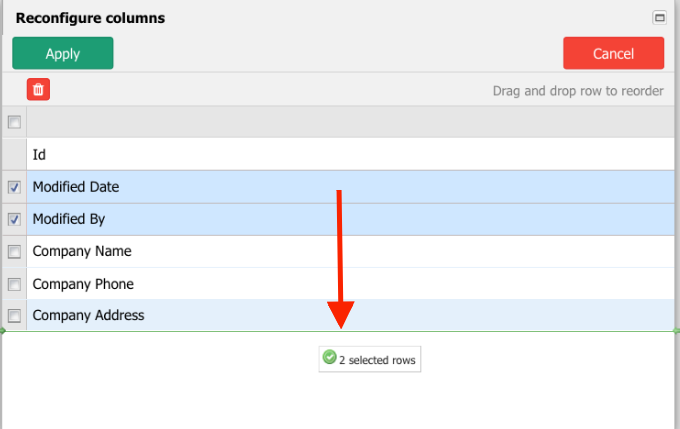Viewport: 680px width, 429px height.
Task: Select the Company Name row
Action: point(82,251)
